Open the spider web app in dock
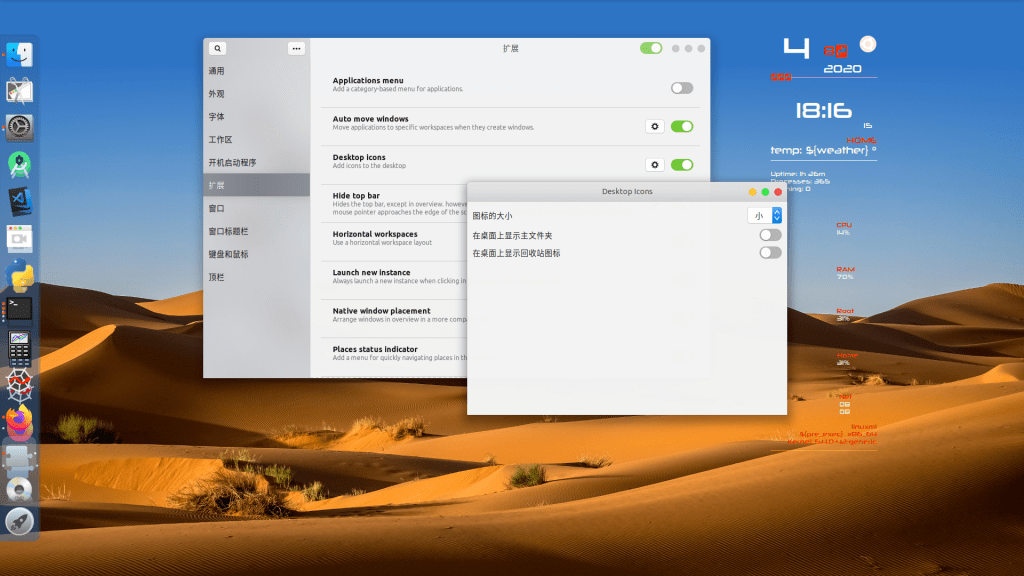The width and height of the screenshot is (1024, 576). pyautogui.click(x=19, y=385)
